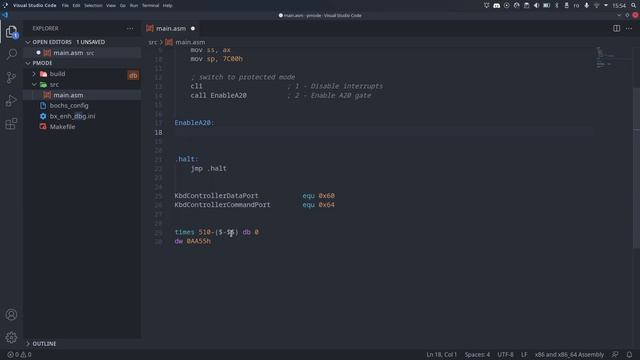This screenshot has width=640, height=360.
Task: Open Extensions view
Action: (x=11, y=123)
